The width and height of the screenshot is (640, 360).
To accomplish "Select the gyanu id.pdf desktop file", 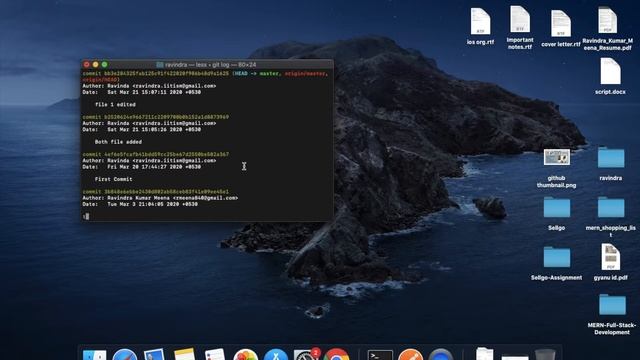I will coord(611,257).
